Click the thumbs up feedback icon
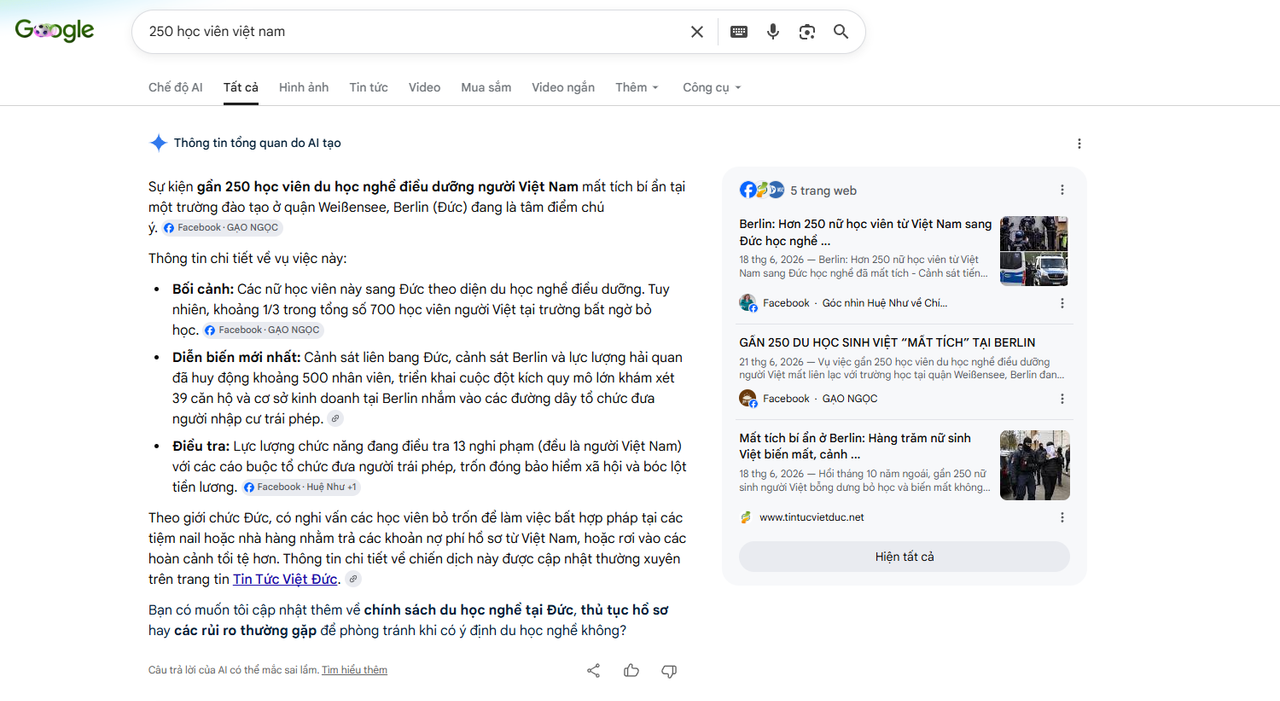This screenshot has width=1280, height=701. click(631, 670)
